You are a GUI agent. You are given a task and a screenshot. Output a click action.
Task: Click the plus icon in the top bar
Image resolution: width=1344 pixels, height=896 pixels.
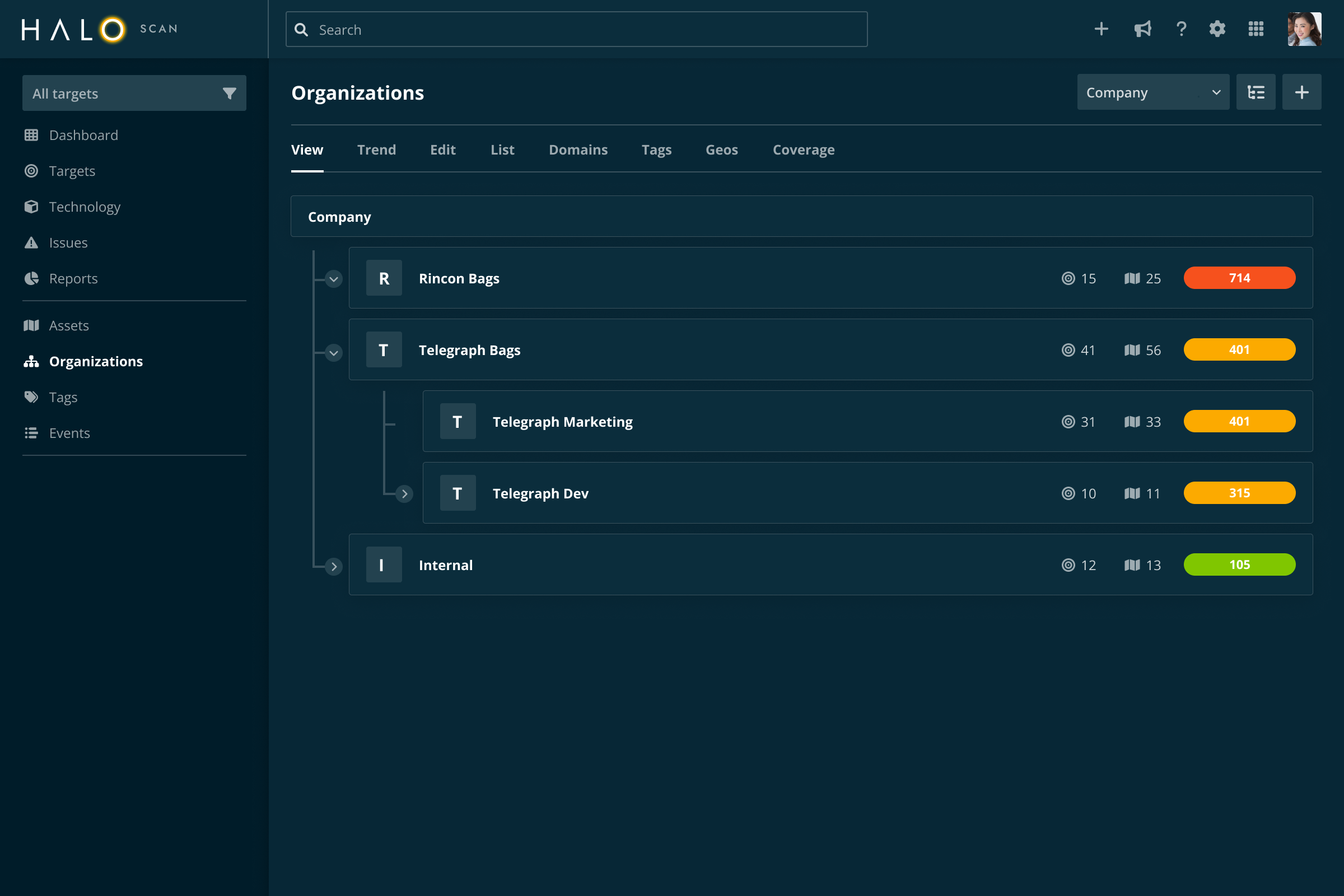click(x=1101, y=29)
